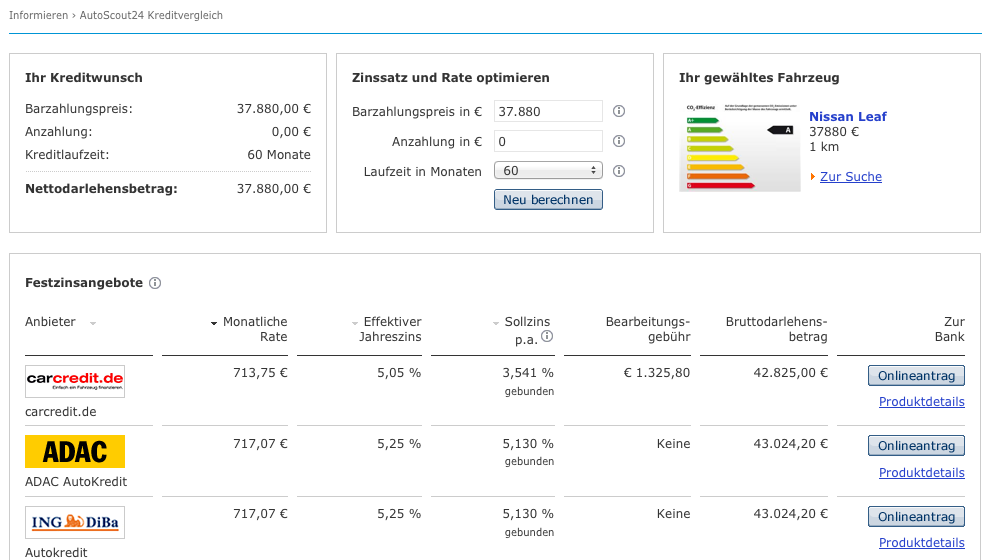Open the Nissan Leaf vehicle link

click(x=847, y=117)
